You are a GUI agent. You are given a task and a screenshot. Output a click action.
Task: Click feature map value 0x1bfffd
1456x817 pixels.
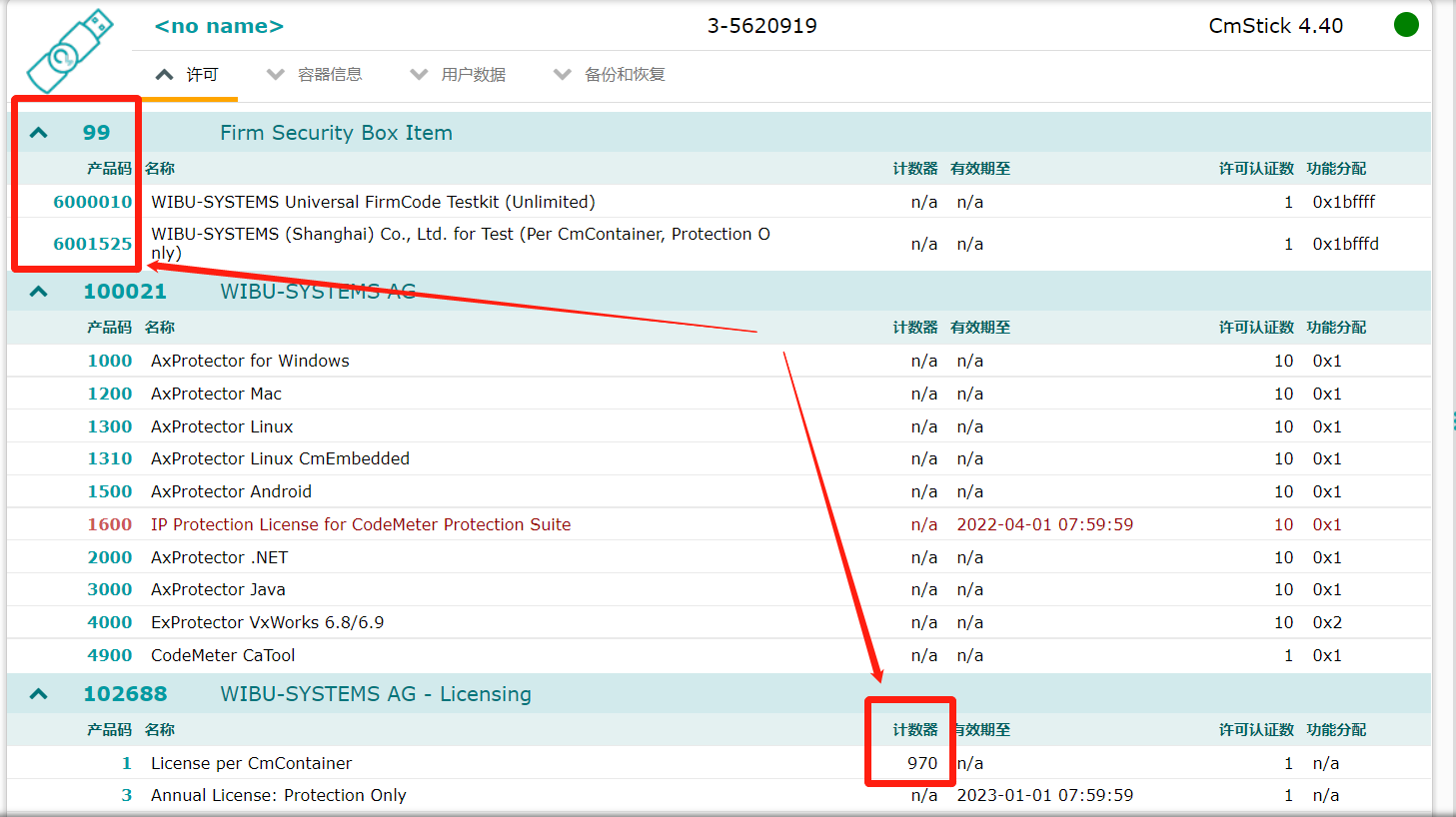point(1346,244)
